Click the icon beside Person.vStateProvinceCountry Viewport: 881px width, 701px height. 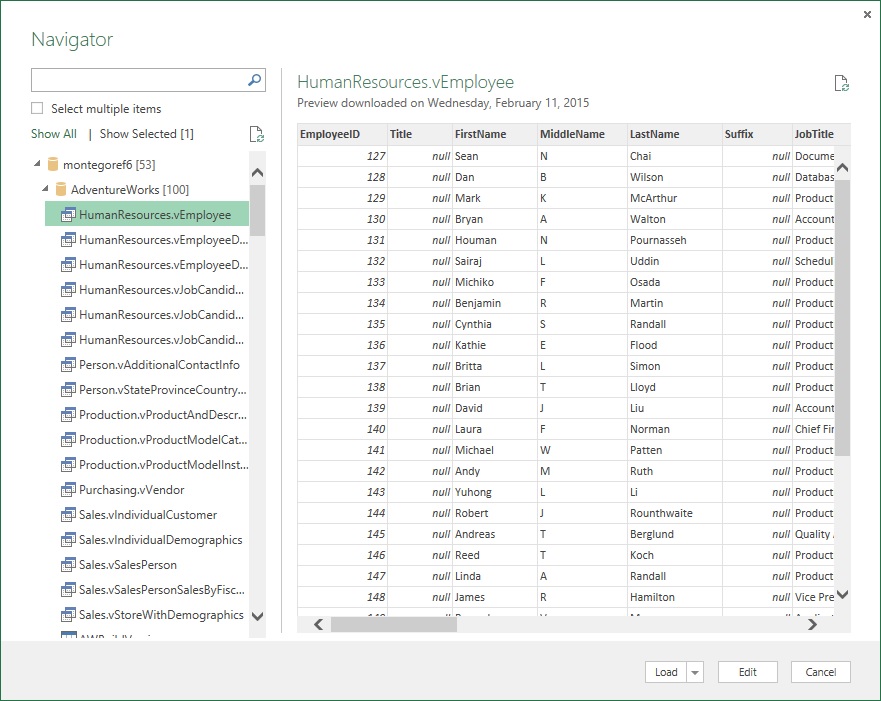coord(68,389)
